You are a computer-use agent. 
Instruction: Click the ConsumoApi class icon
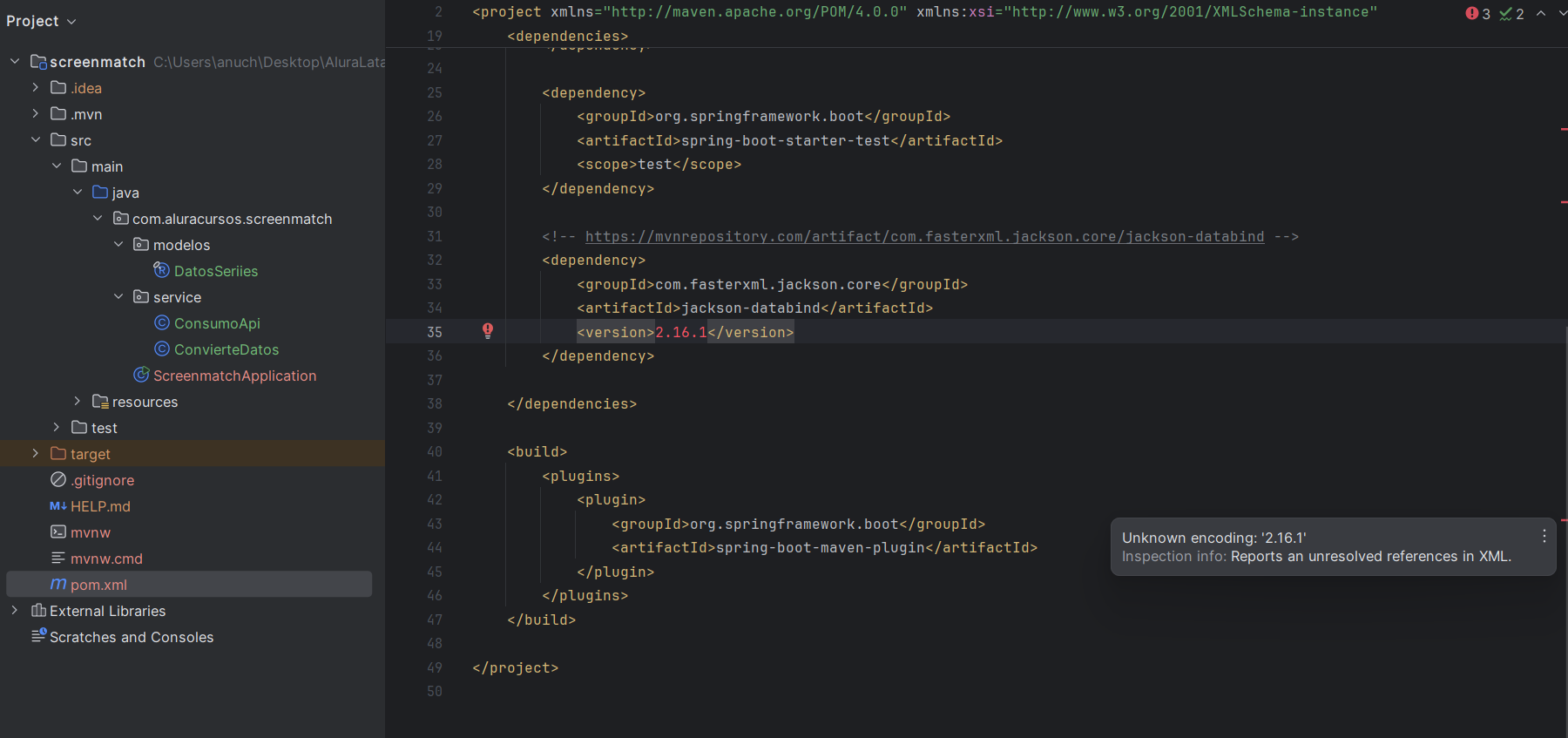pos(161,322)
